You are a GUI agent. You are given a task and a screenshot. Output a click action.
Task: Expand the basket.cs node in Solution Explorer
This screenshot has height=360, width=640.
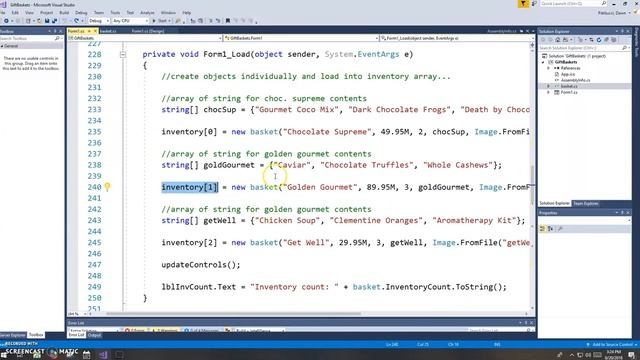point(549,87)
